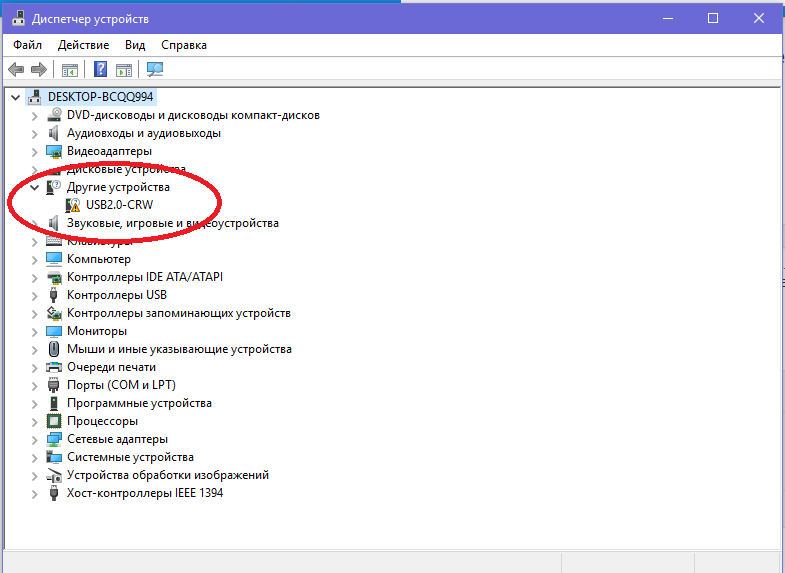Expand Хост-контроллеры IEEE 1394 chevron
This screenshot has height=573, width=785.
pyautogui.click(x=35, y=494)
